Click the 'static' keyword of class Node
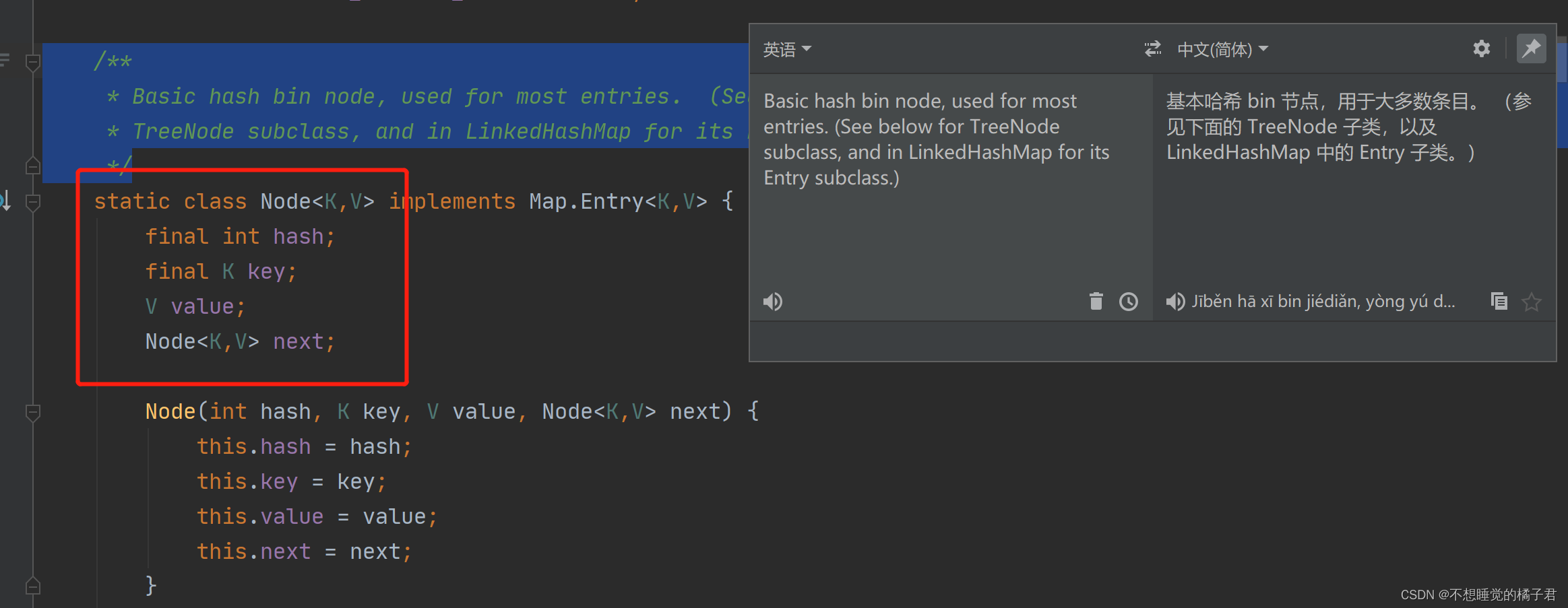The image size is (1568, 608). click(x=132, y=201)
